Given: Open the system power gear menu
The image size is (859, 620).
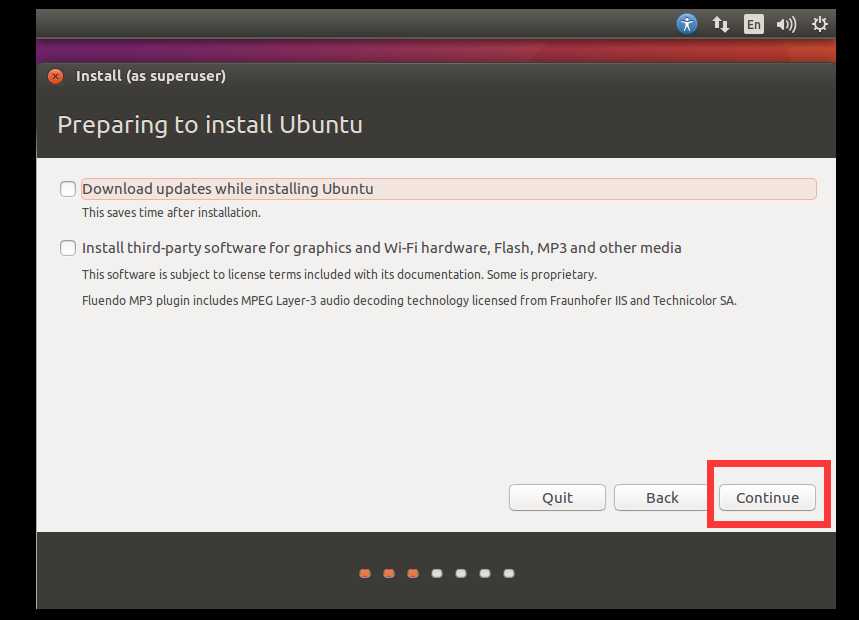Looking at the screenshot, I should pyautogui.click(x=820, y=24).
